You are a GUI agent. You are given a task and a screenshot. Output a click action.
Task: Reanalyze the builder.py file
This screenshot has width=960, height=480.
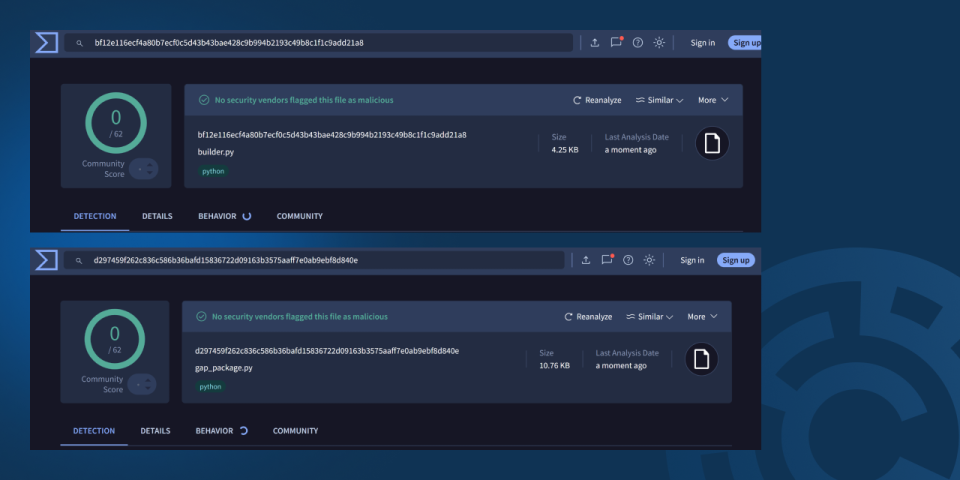(x=597, y=100)
